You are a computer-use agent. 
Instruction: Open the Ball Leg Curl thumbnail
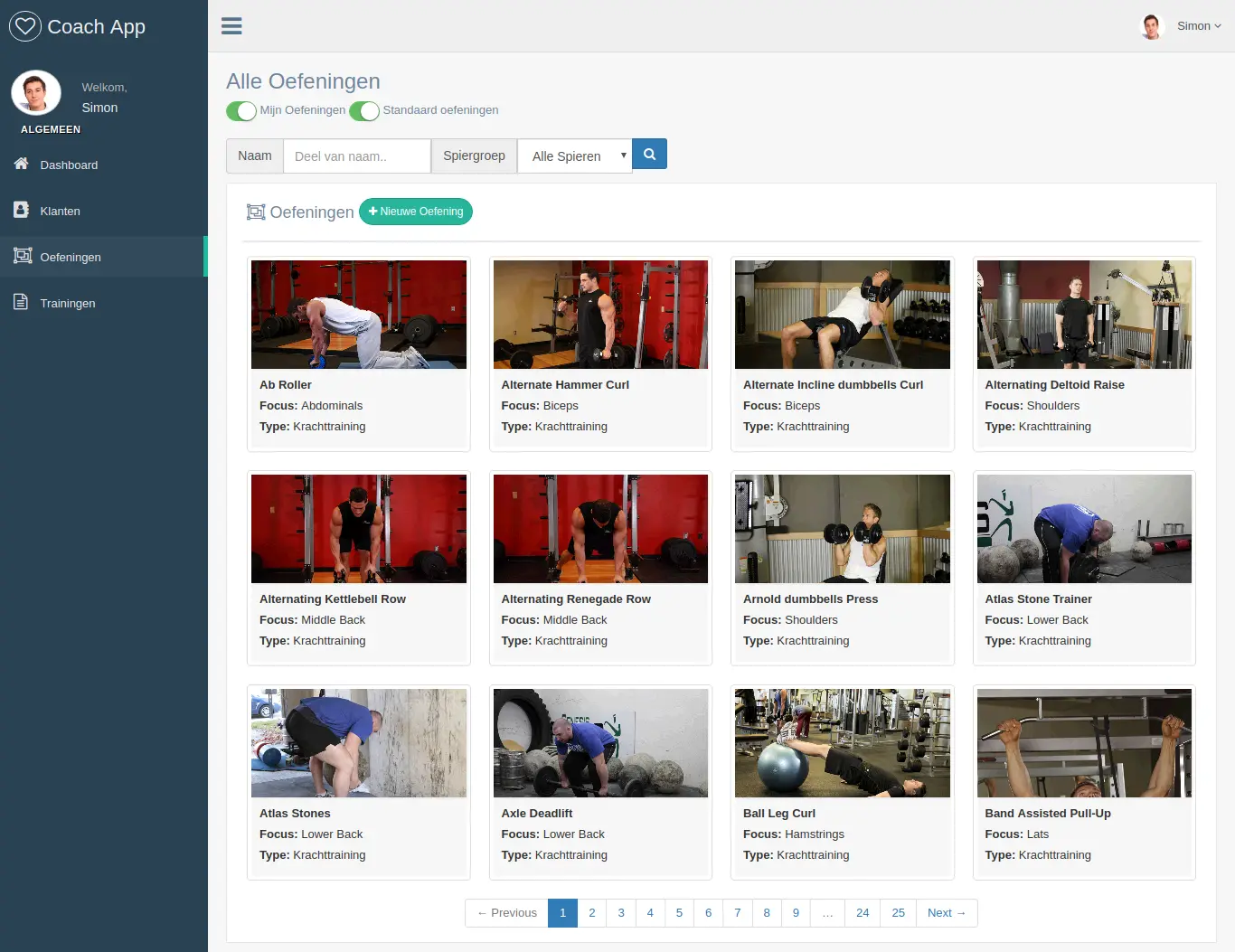click(x=843, y=743)
